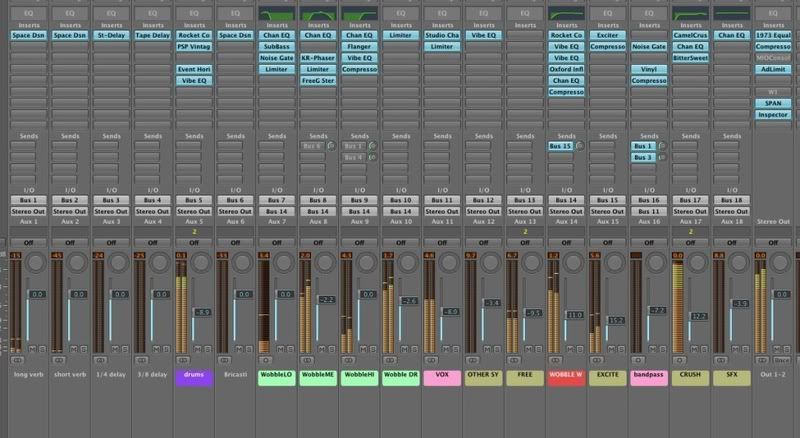
Task: Click the stereo format icon on VOX strip
Action: 431,360
